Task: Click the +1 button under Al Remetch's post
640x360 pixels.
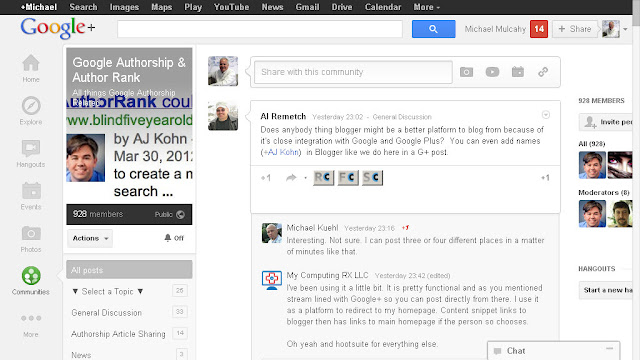Action: point(266,178)
